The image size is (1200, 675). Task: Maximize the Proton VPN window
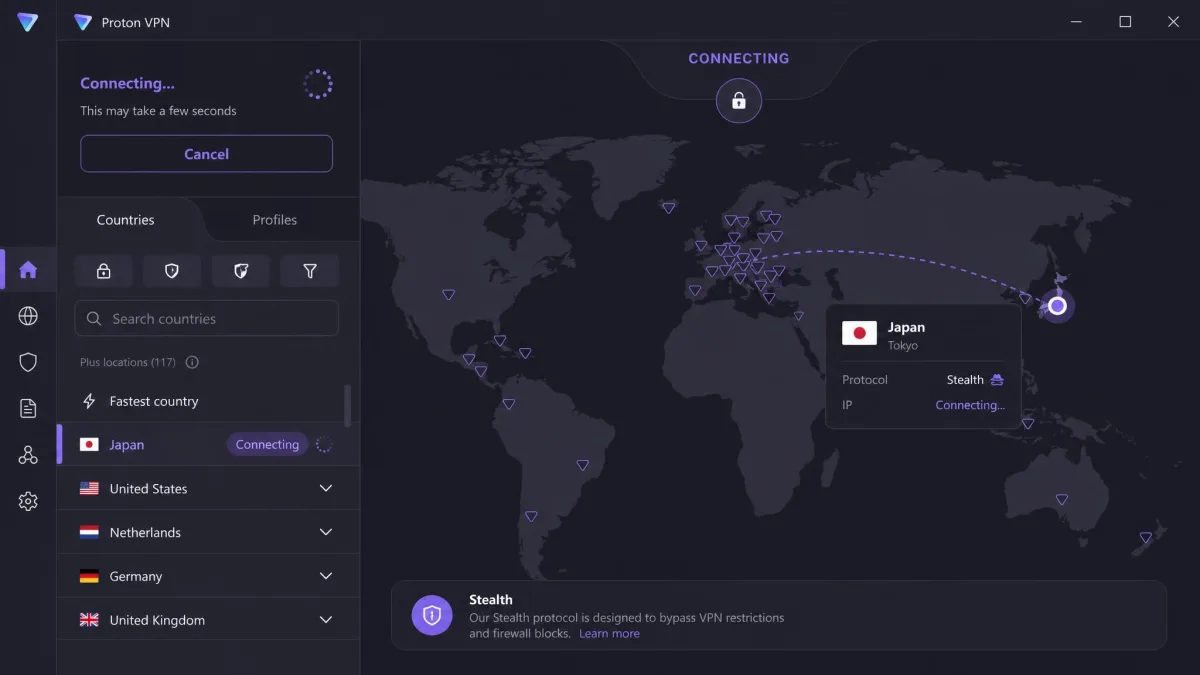1125,22
